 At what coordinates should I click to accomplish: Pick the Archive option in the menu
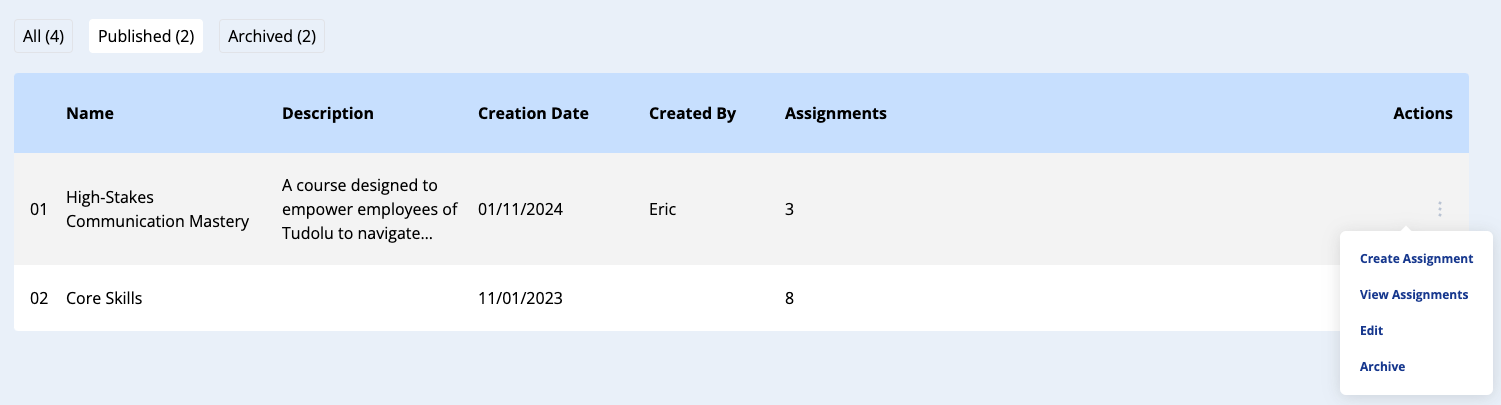[1382, 367]
